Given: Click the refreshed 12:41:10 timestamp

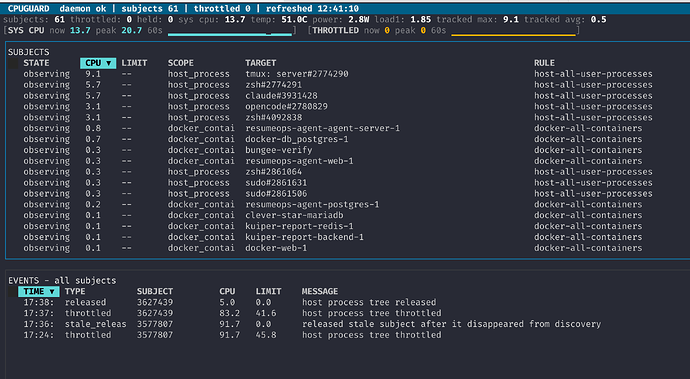Looking at the screenshot, I should 312,8.
